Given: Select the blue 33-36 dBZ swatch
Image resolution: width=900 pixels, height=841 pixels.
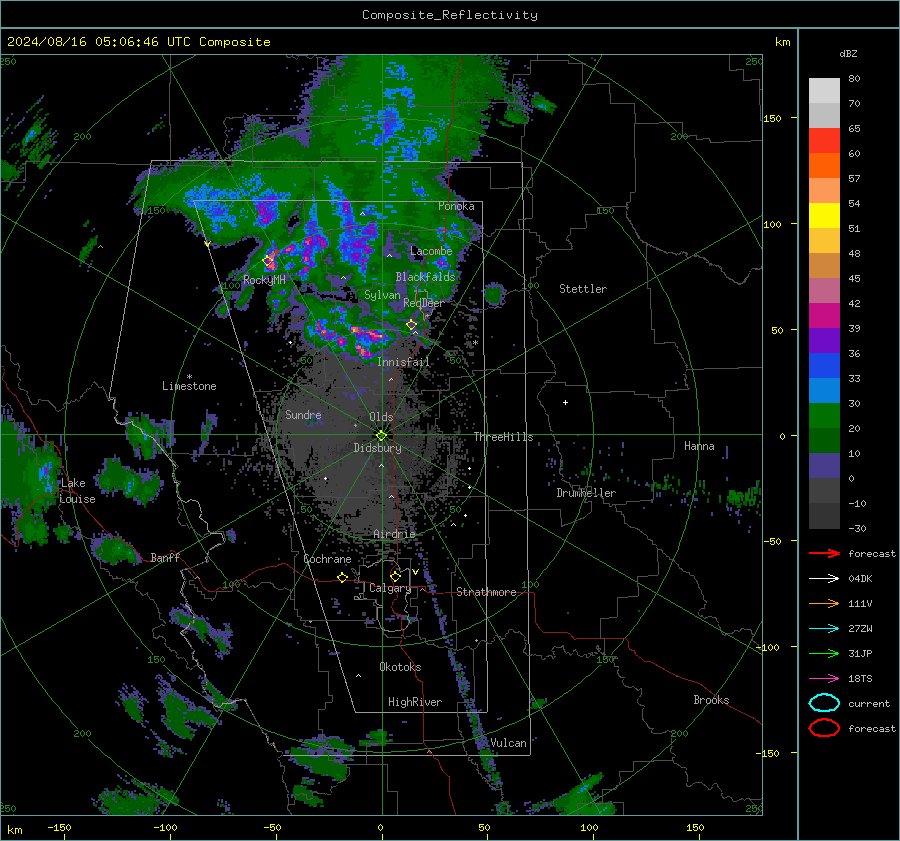Looking at the screenshot, I should [824, 365].
